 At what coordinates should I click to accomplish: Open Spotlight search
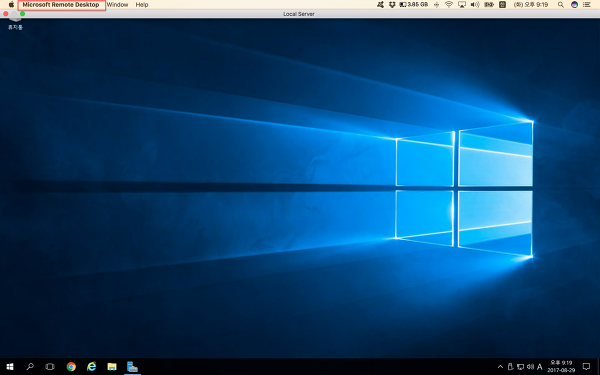coord(561,5)
